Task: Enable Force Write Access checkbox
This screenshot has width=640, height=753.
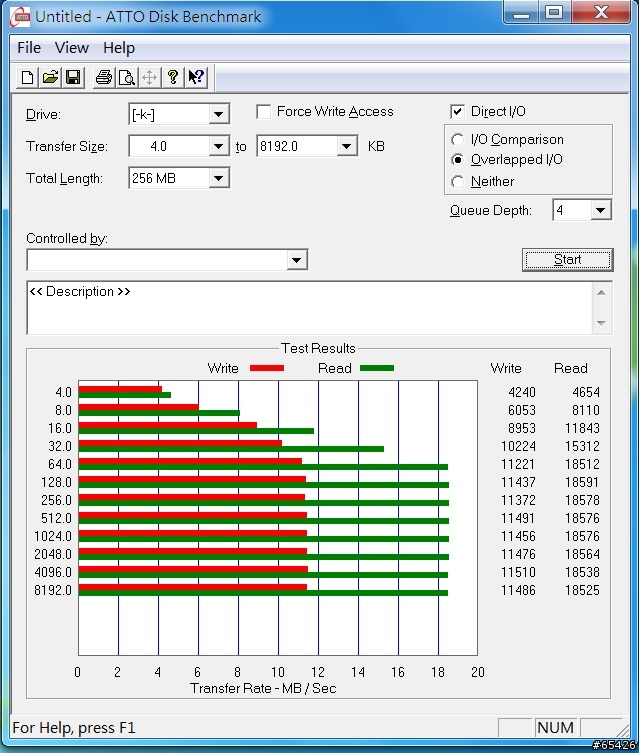Action: [264, 112]
